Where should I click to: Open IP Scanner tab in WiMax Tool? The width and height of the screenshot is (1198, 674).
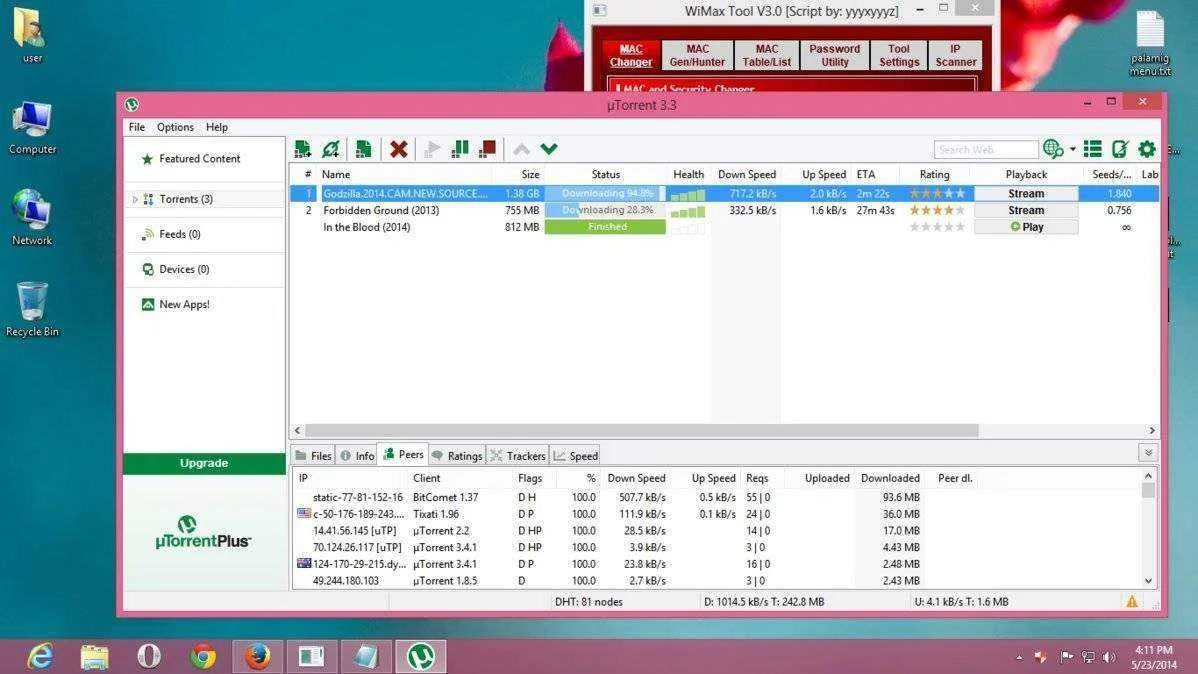click(955, 56)
